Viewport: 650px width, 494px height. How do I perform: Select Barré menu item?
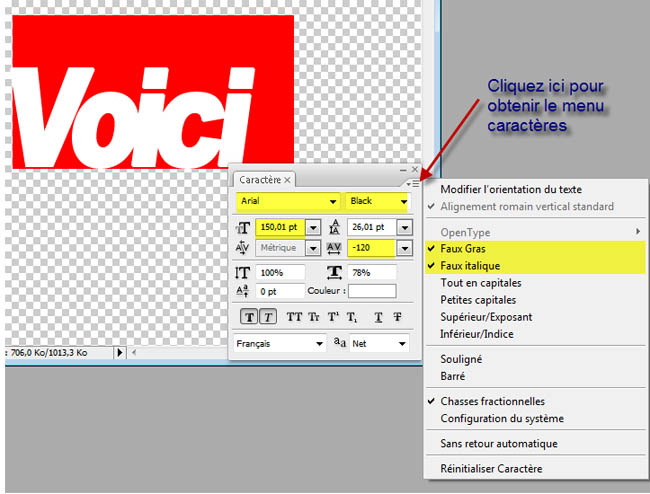[x=536, y=376]
